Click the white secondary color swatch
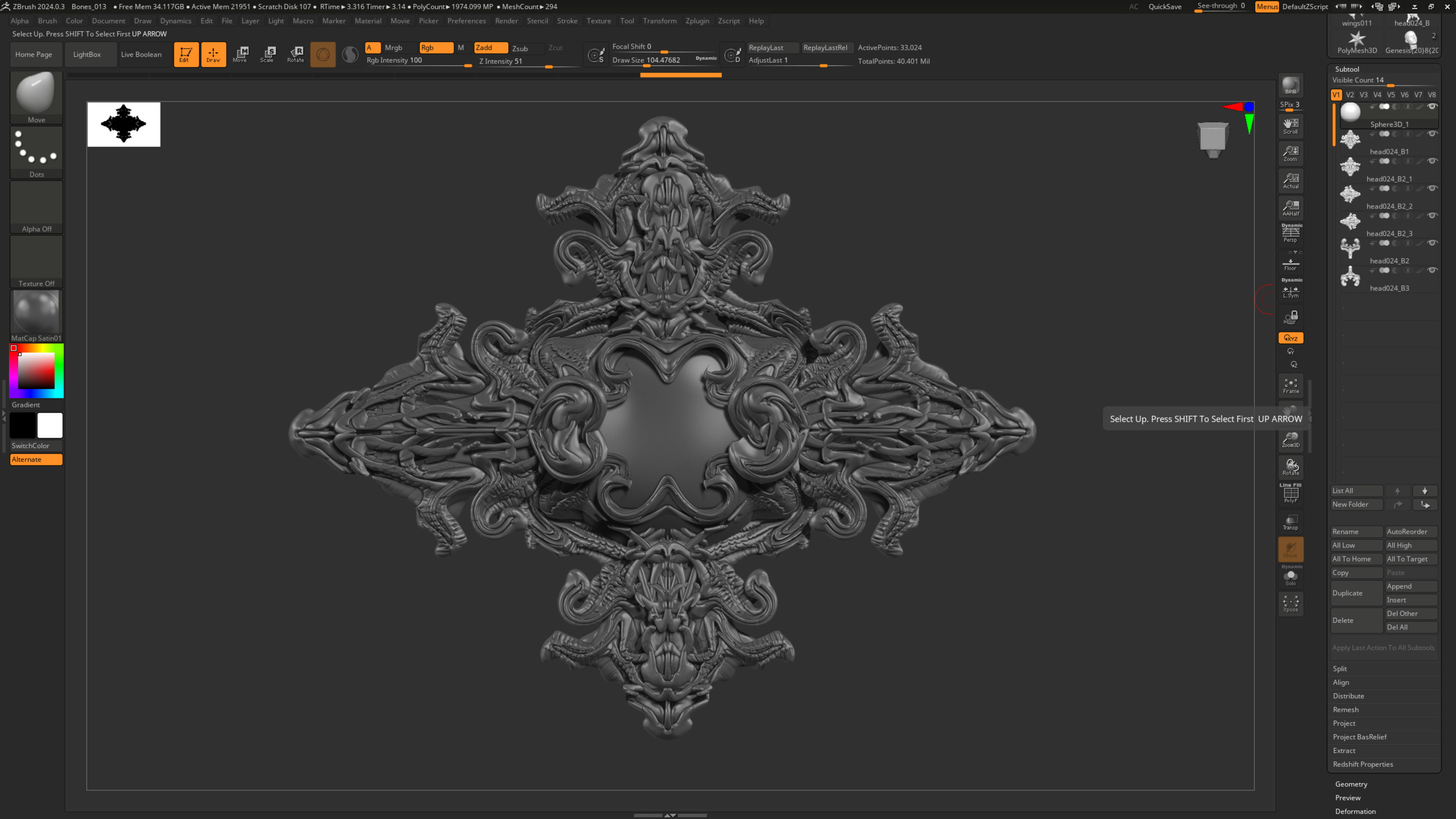Screen dimensions: 1456x819 [x=50, y=425]
